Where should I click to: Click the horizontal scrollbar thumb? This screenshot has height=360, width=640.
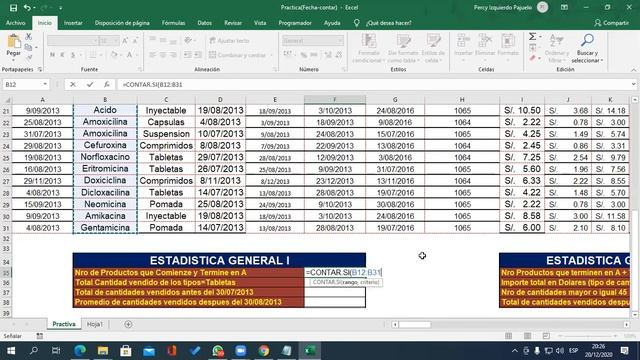415,324
